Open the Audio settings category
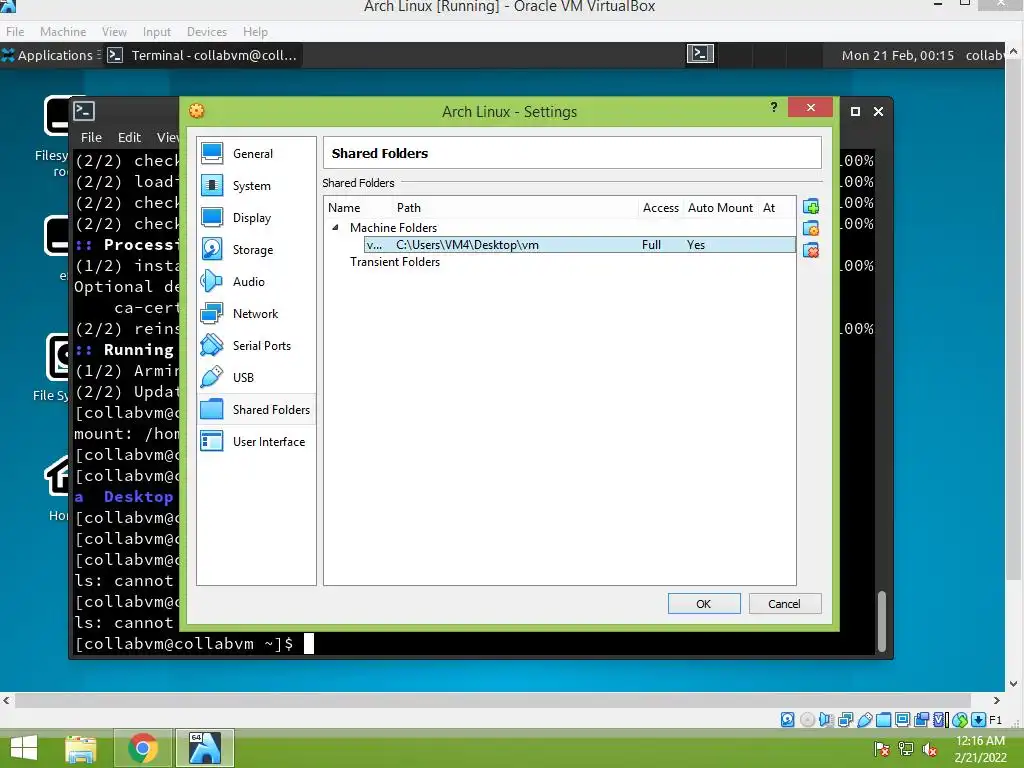The width and height of the screenshot is (1024, 768). [x=255, y=281]
